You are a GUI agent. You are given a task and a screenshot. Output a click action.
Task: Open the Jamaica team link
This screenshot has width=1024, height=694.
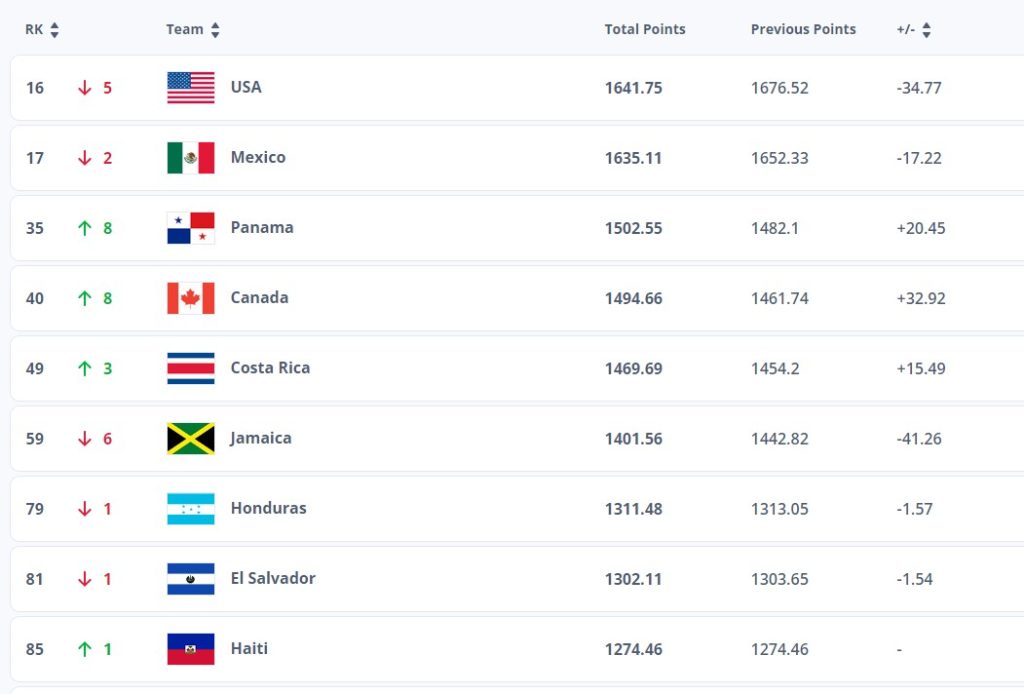261,438
